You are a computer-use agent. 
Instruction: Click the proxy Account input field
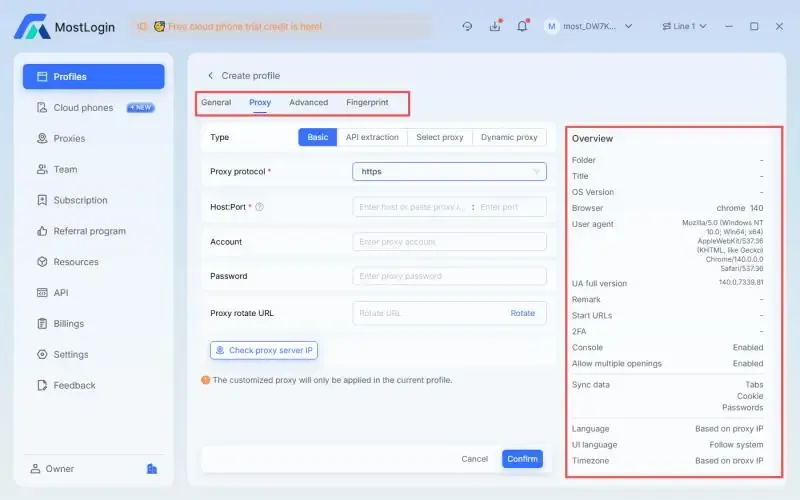[x=449, y=242]
